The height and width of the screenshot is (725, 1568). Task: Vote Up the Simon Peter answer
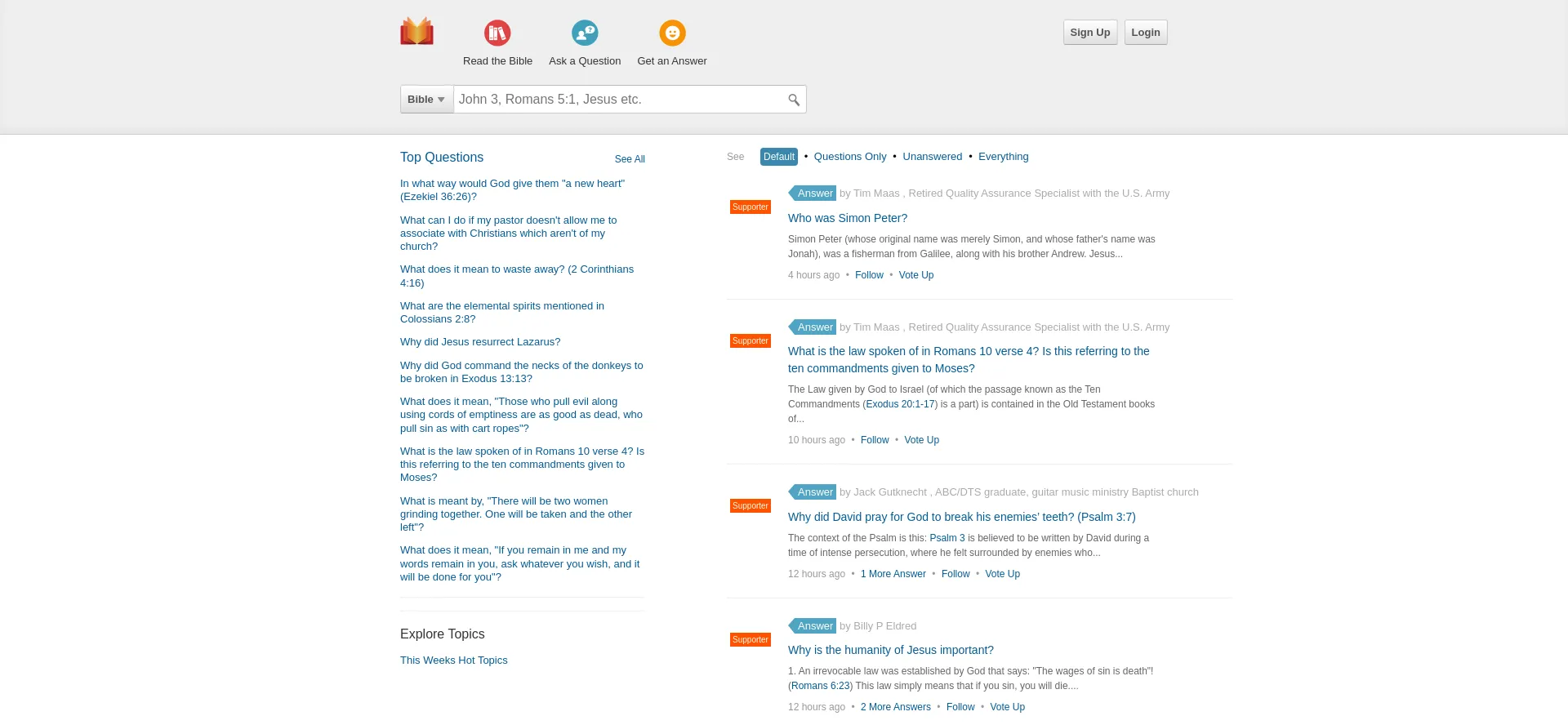coord(916,275)
